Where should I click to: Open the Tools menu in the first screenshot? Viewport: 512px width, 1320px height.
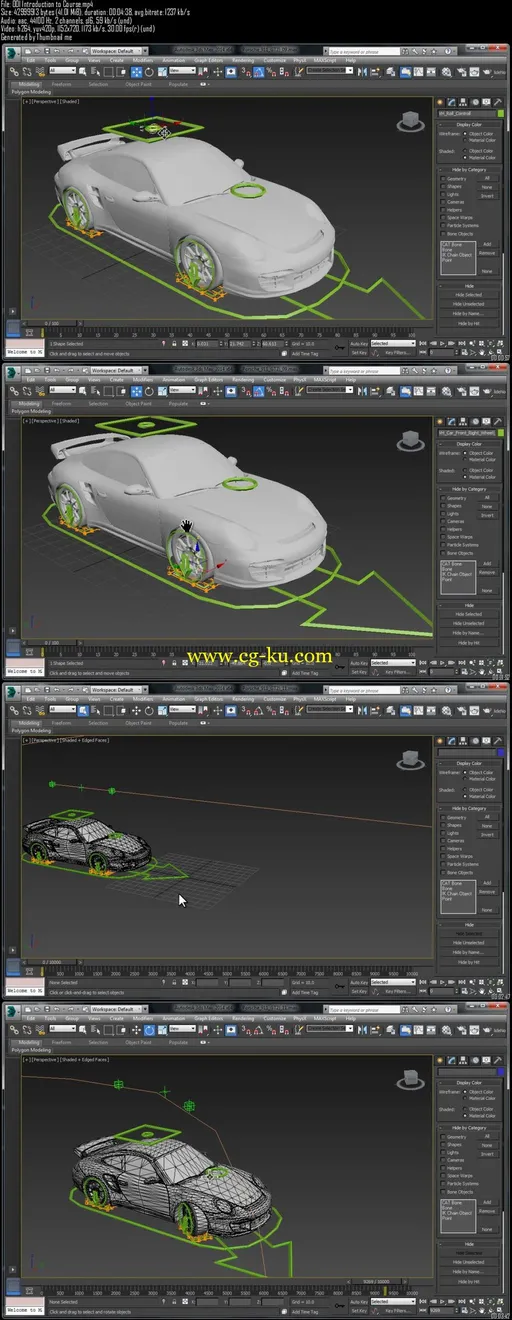tap(50, 60)
